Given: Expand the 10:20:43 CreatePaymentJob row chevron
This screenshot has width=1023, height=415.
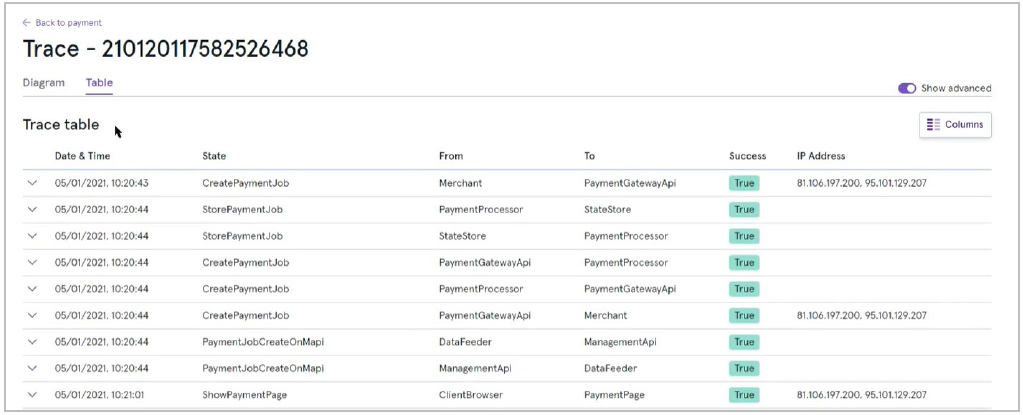Looking at the screenshot, I should [x=32, y=183].
